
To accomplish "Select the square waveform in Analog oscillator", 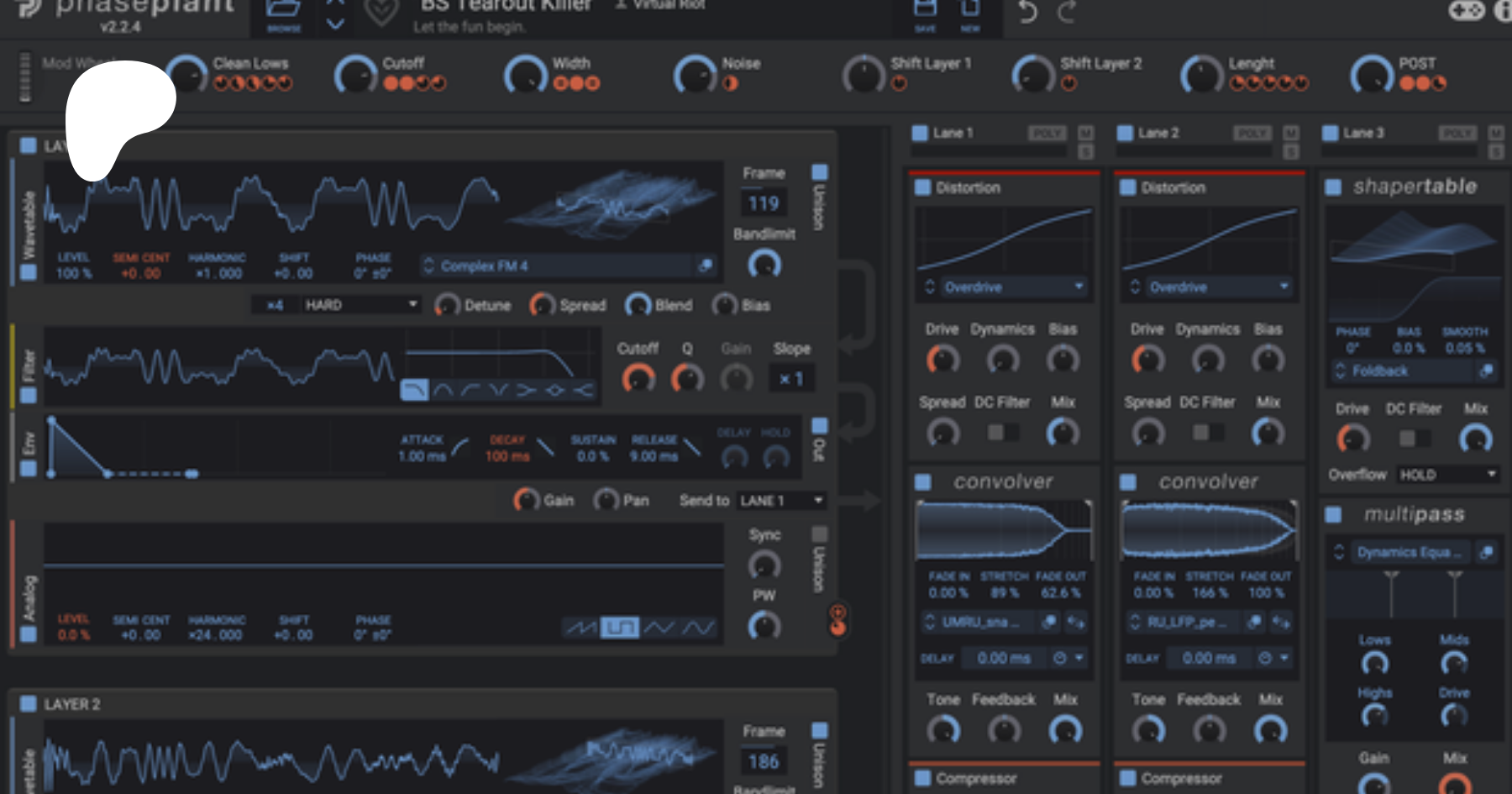I will [x=620, y=628].
